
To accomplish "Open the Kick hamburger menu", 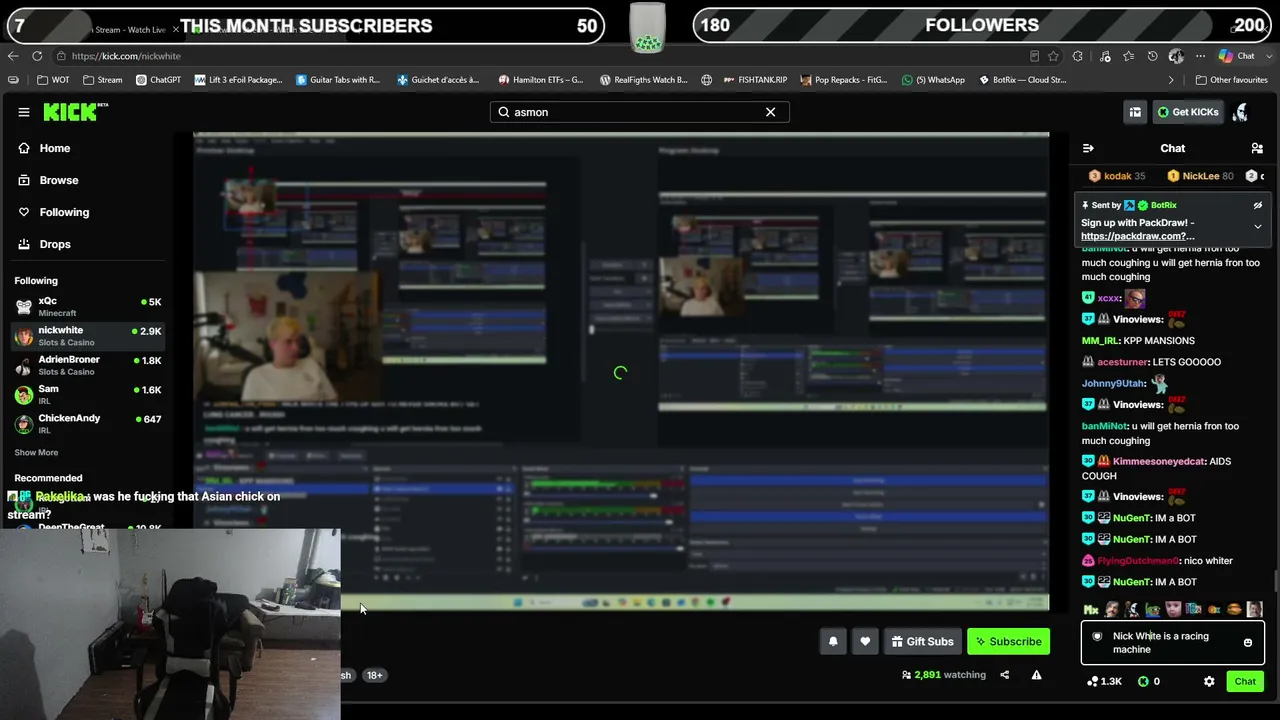I will pos(24,112).
